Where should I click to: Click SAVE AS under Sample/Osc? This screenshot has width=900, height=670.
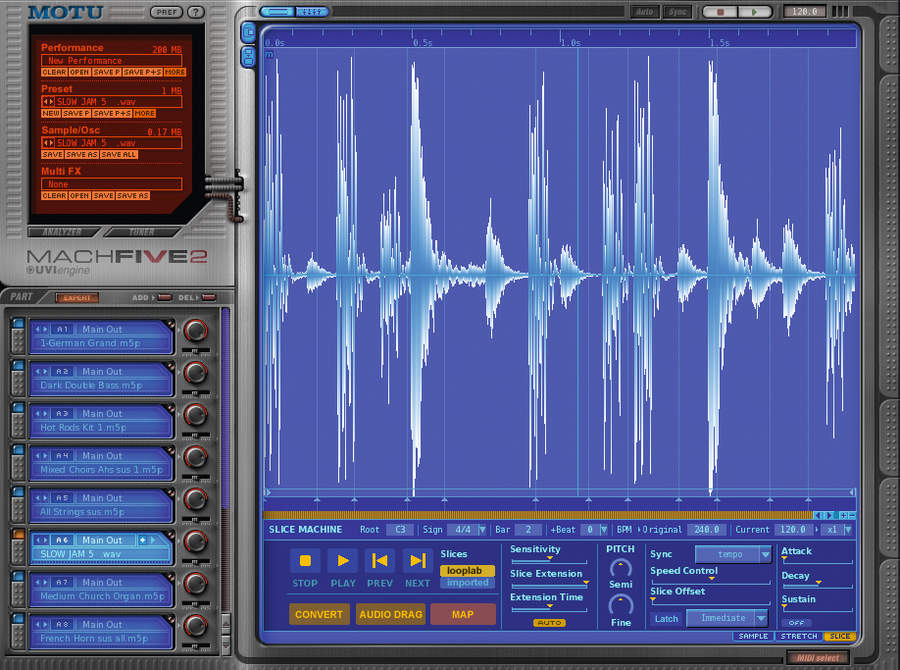coord(82,155)
